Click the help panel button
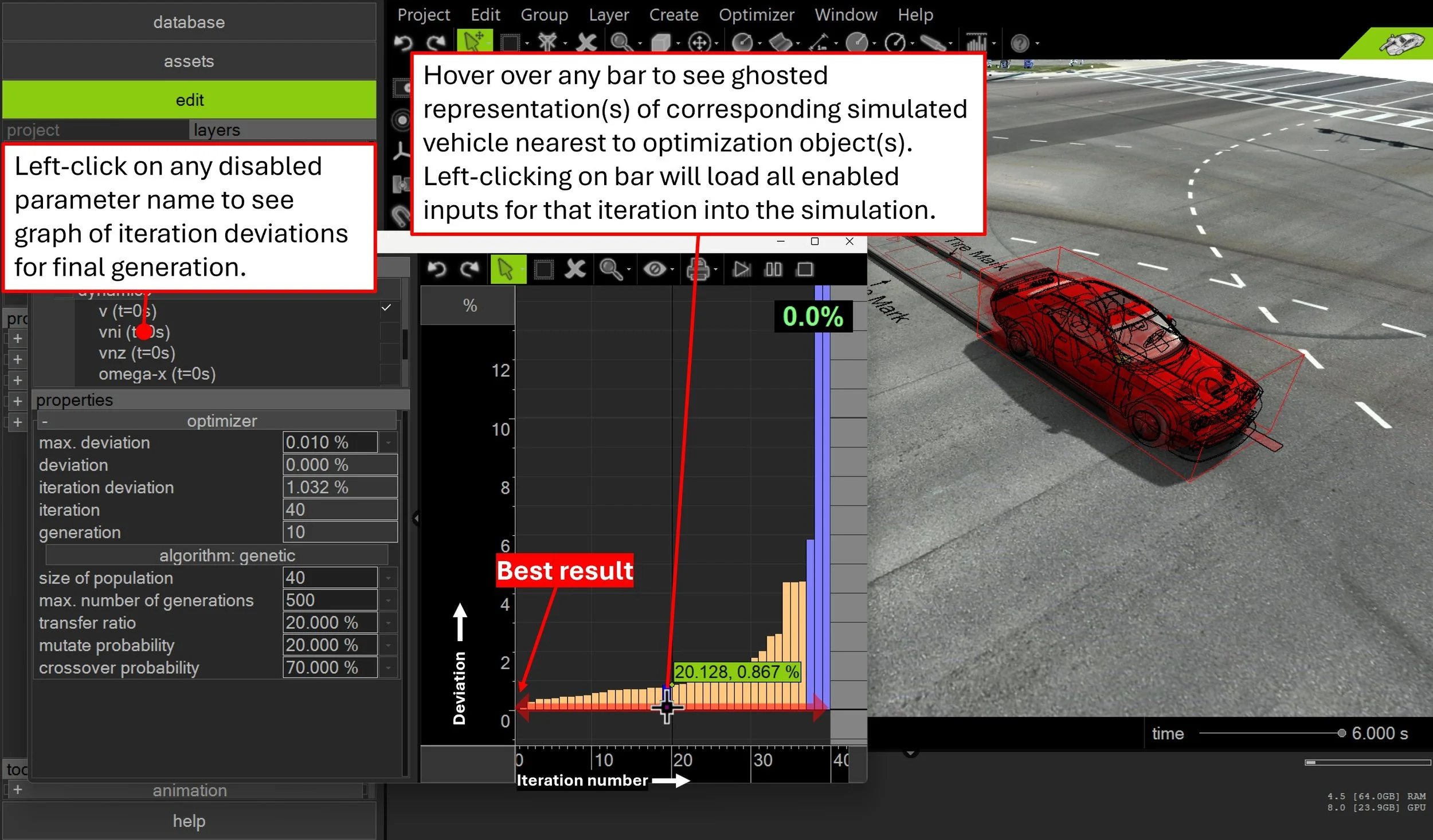This screenshot has height=840, width=1433. click(189, 821)
